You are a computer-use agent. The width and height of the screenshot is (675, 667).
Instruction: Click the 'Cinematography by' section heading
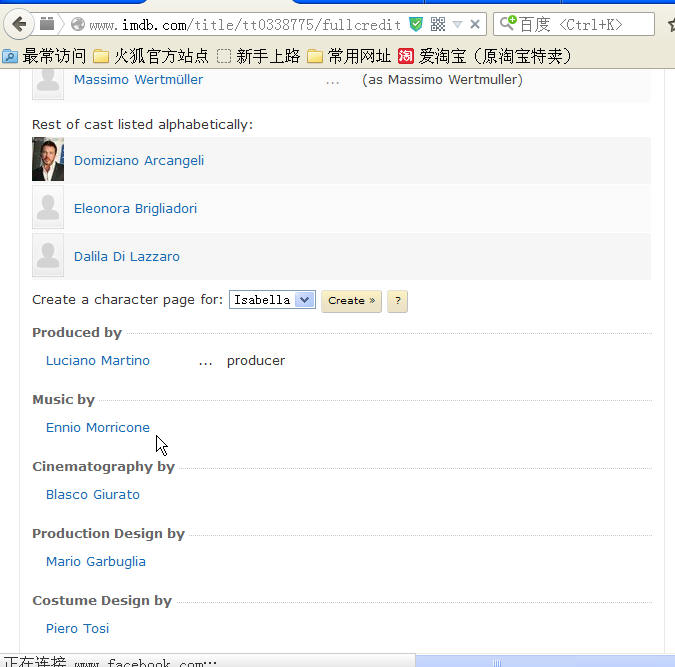(103, 467)
